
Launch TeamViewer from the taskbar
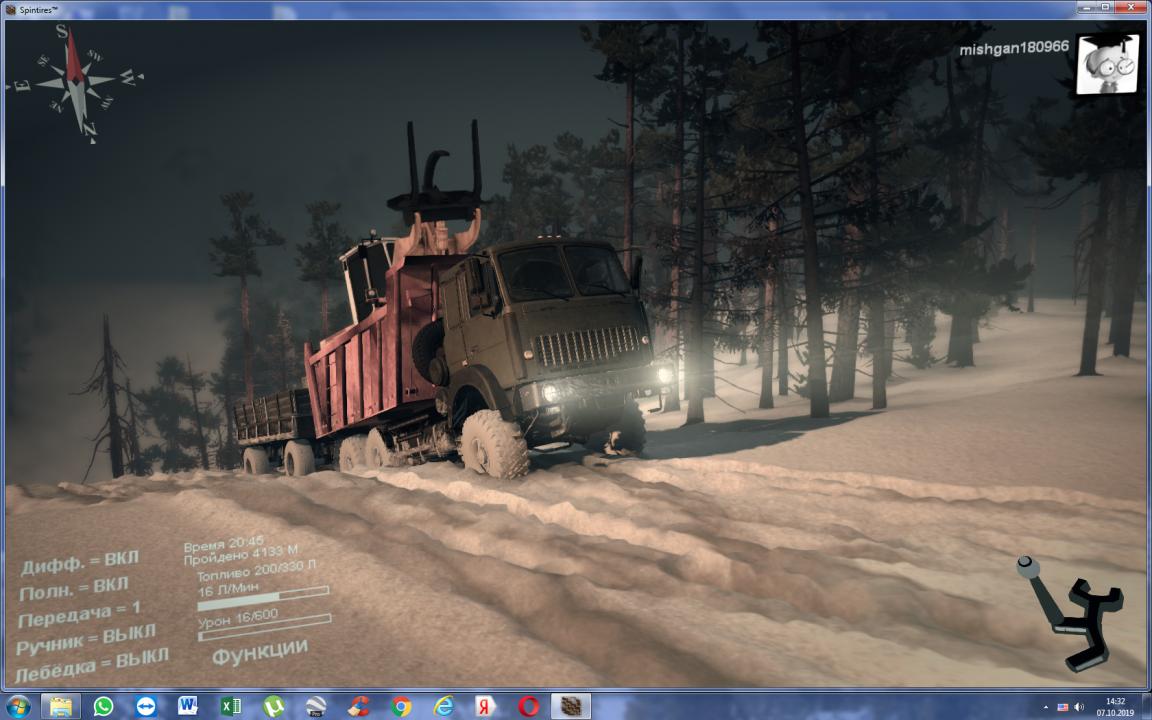146,706
